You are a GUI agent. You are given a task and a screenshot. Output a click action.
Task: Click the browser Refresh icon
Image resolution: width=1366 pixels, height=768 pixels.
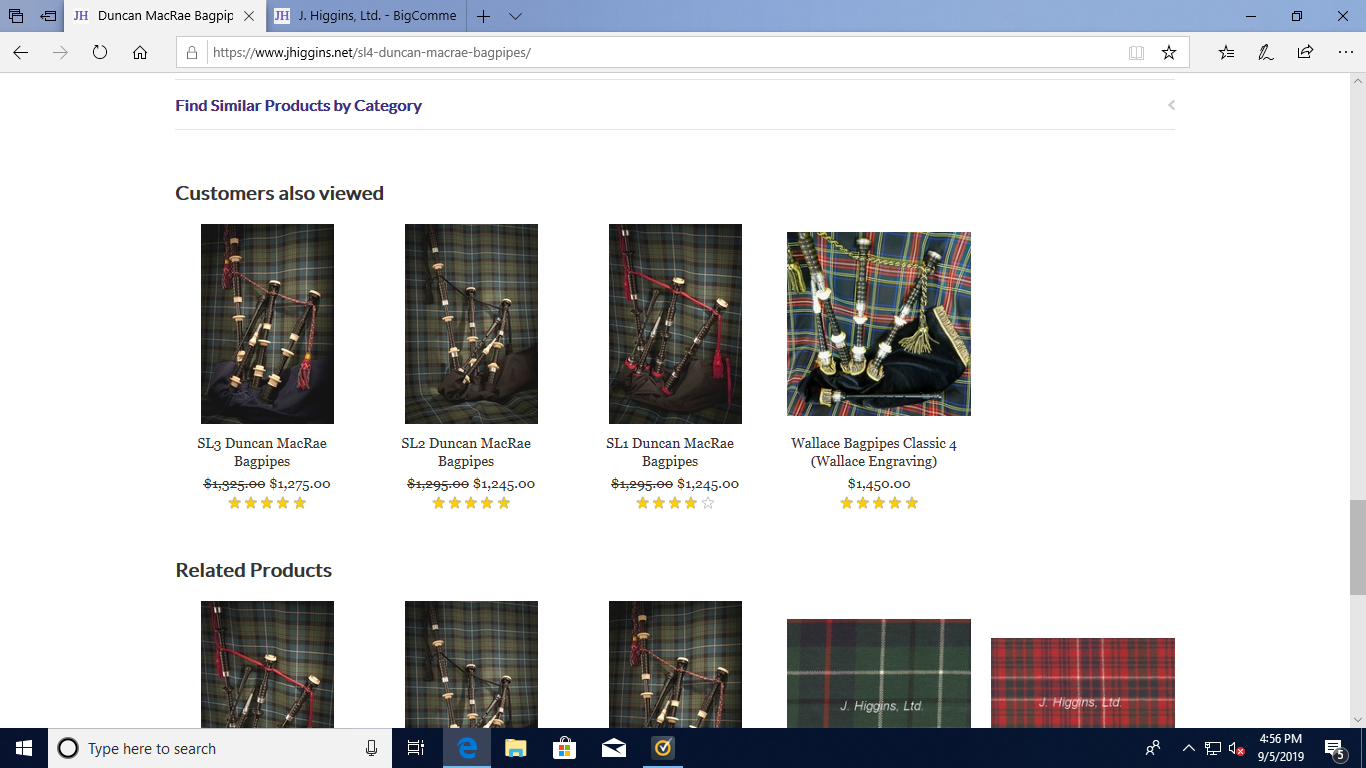click(x=100, y=53)
